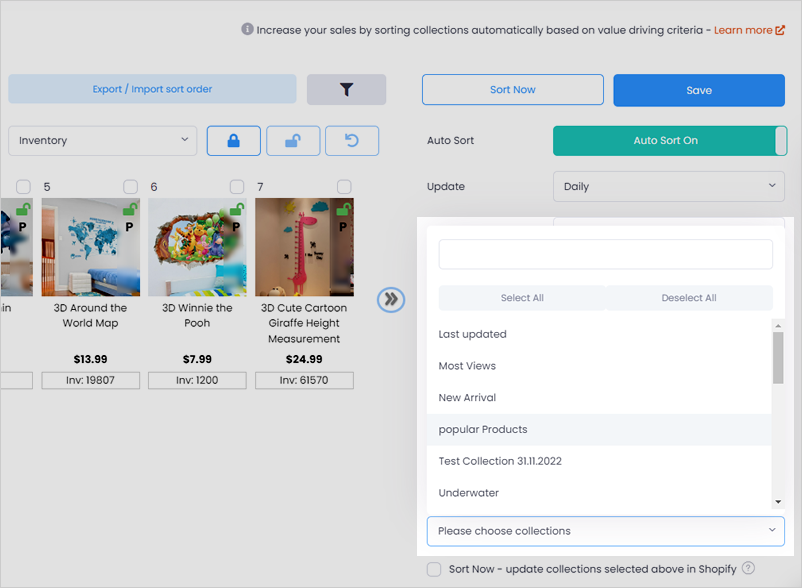The width and height of the screenshot is (802, 588).
Task: Open the Please choose collections dropdown
Action: [x=606, y=531]
